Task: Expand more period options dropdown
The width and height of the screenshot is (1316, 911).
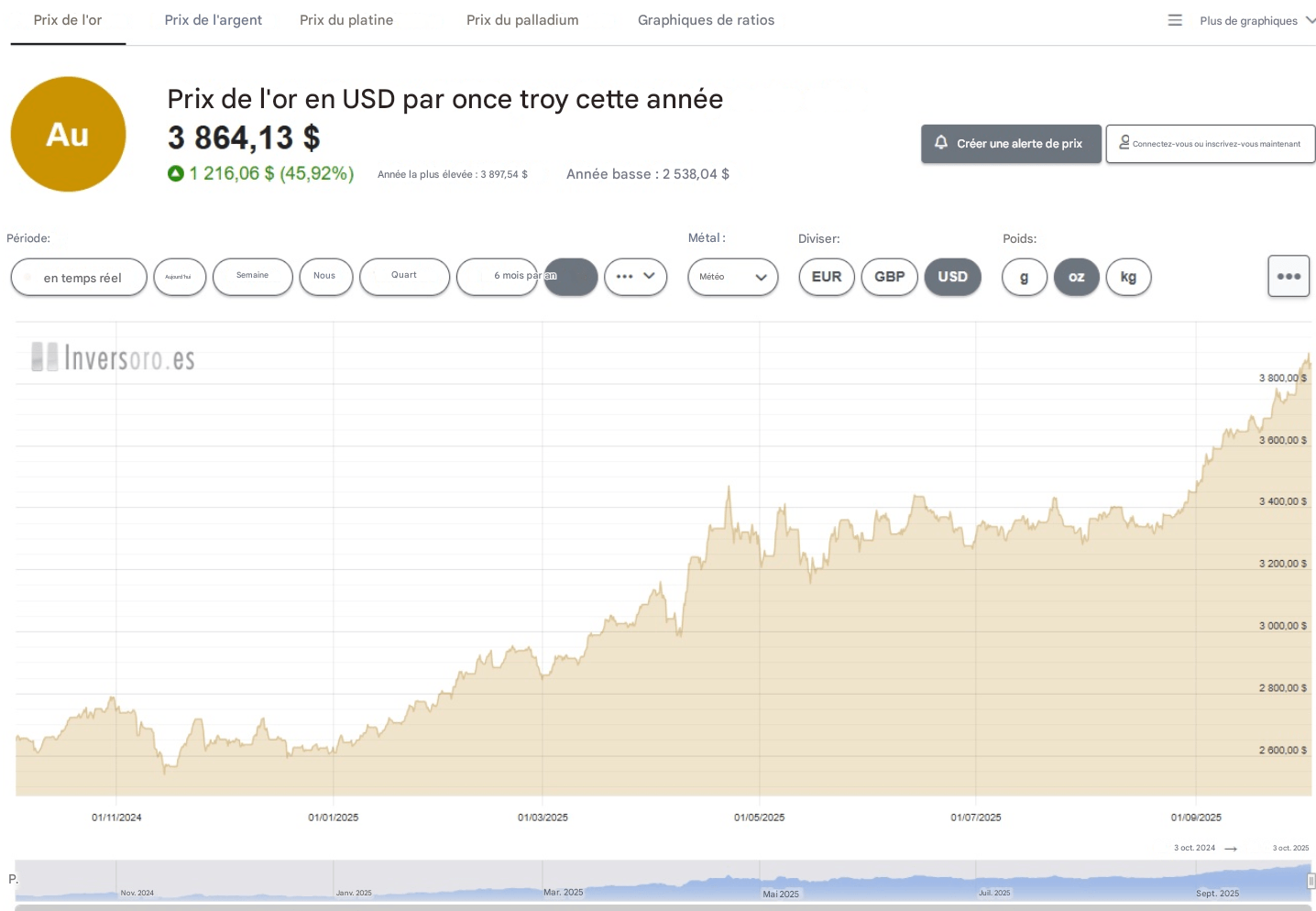Action: point(635,277)
